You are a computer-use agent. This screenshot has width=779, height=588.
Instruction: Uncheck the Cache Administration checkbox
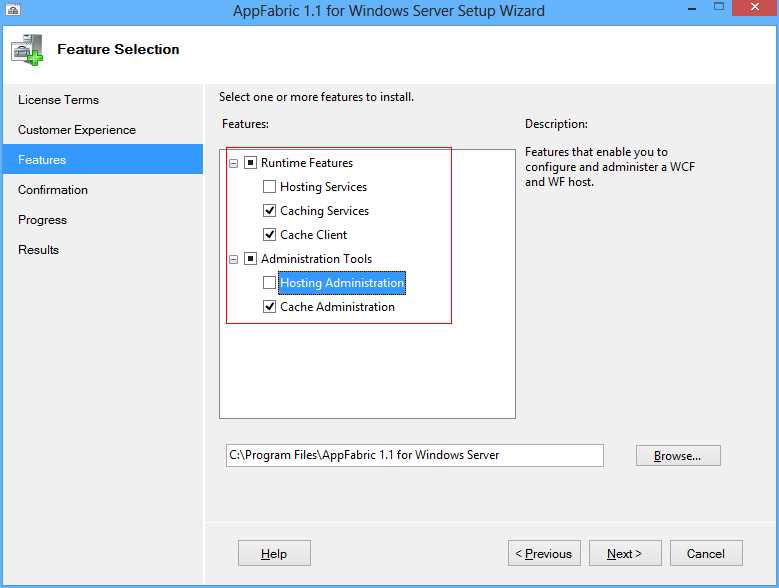(269, 306)
